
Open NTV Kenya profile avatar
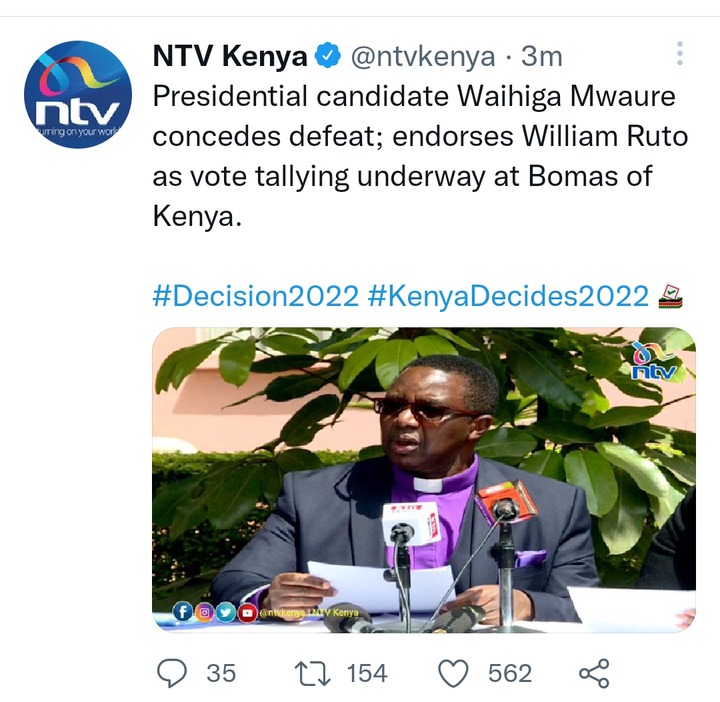[x=78, y=95]
